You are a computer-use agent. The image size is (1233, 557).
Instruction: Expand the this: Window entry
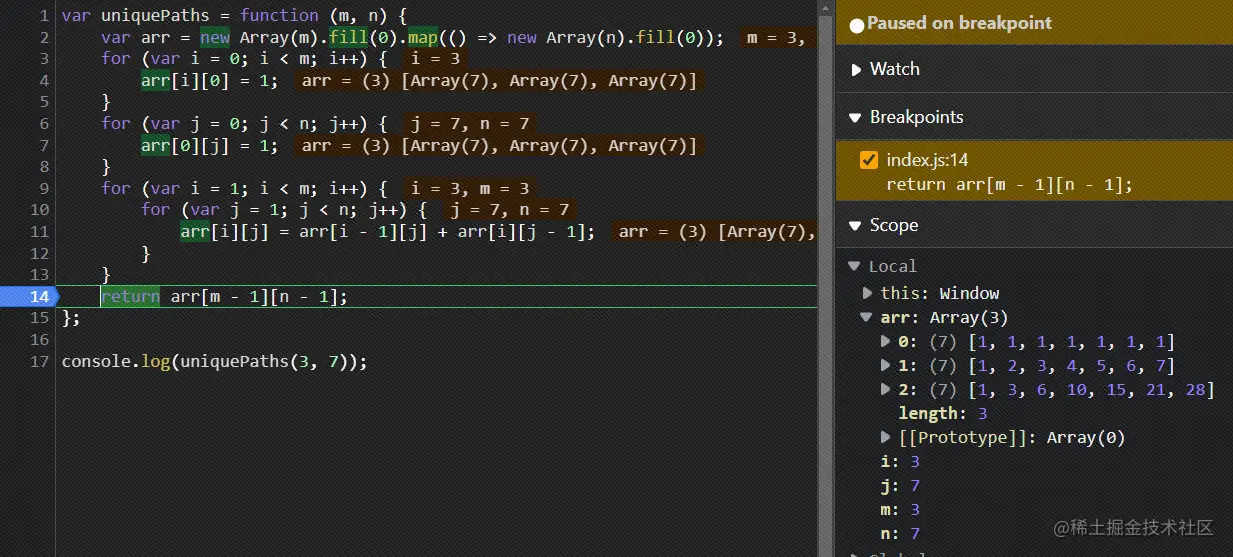click(x=868, y=293)
